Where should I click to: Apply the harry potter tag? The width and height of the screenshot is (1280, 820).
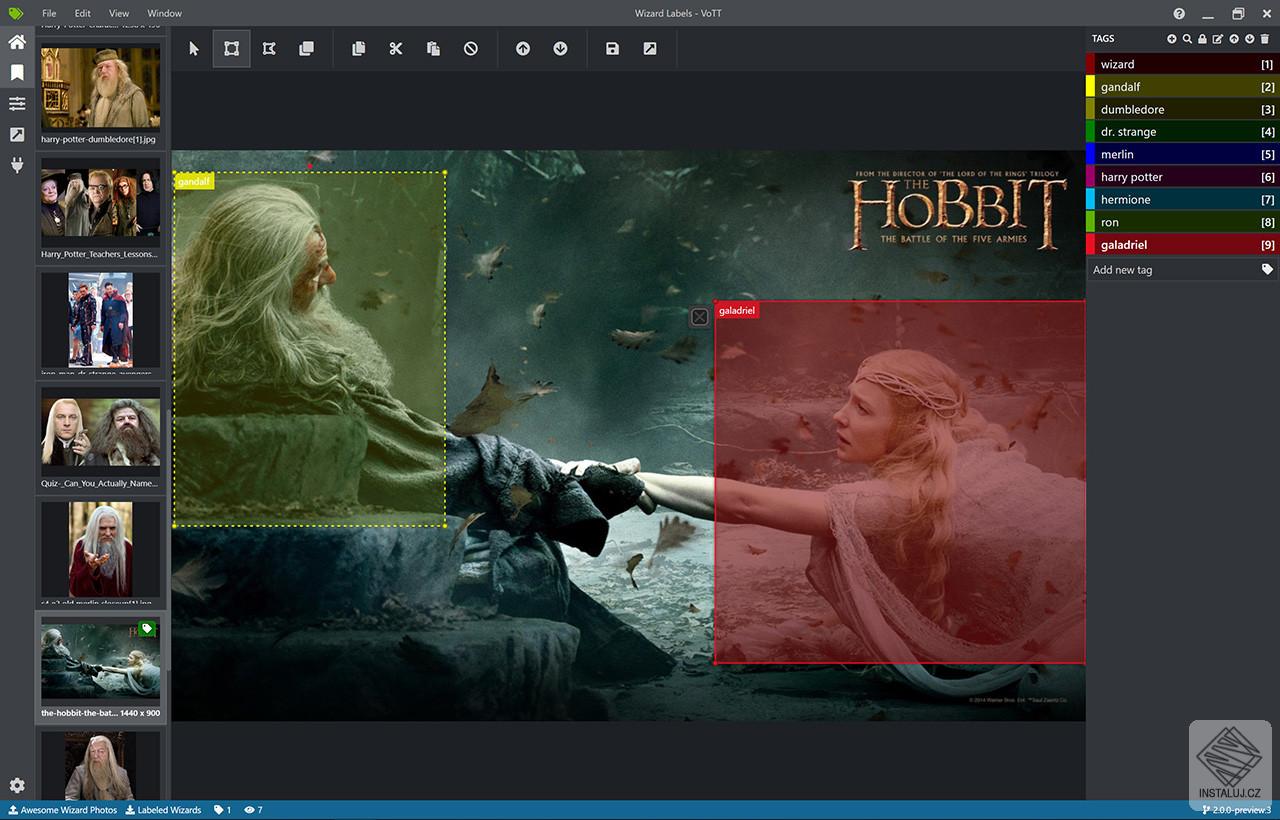[1183, 177]
